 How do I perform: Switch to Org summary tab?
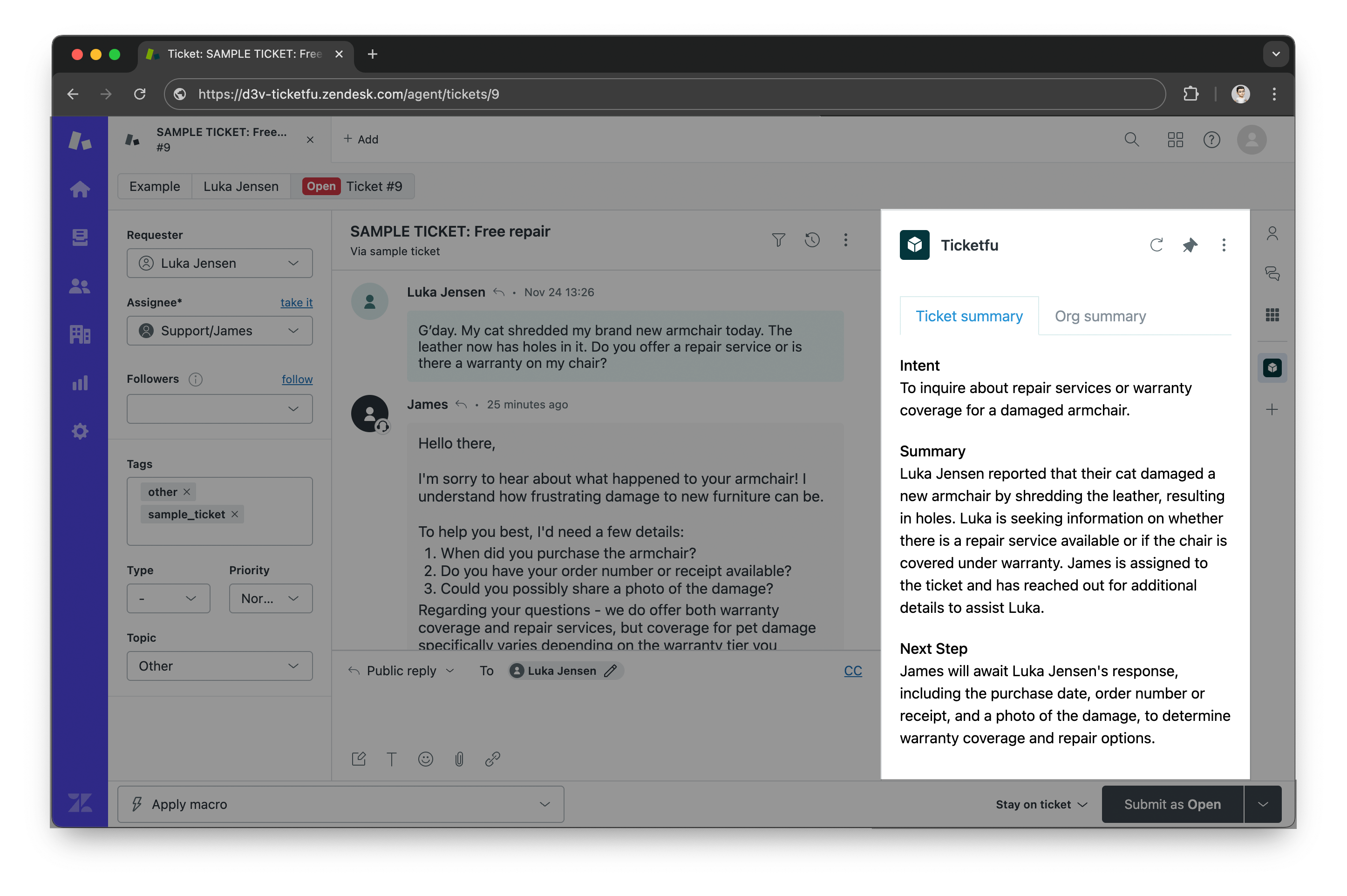[x=1100, y=316]
